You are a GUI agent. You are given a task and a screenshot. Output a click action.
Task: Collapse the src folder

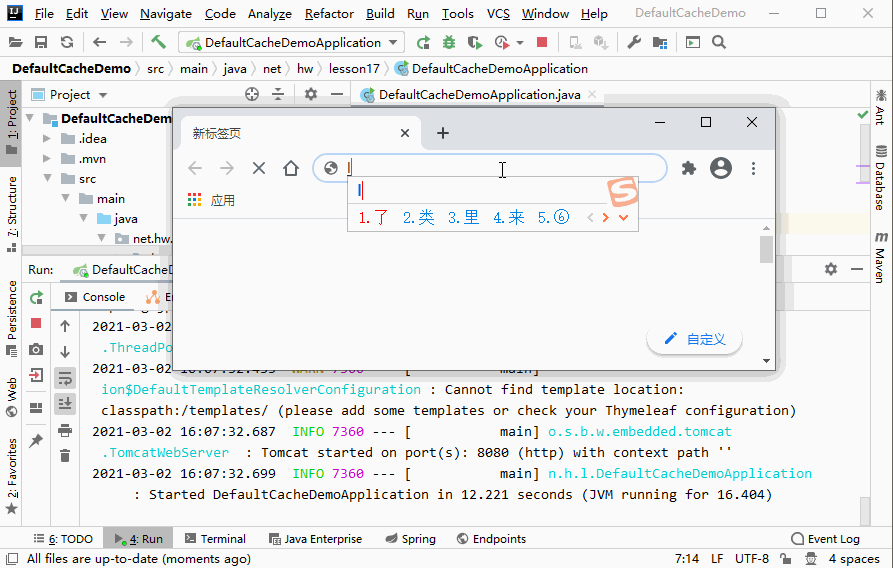[47, 178]
